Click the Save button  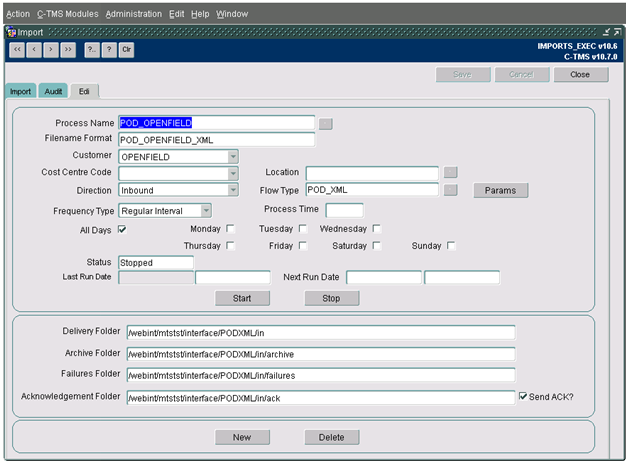click(x=463, y=75)
